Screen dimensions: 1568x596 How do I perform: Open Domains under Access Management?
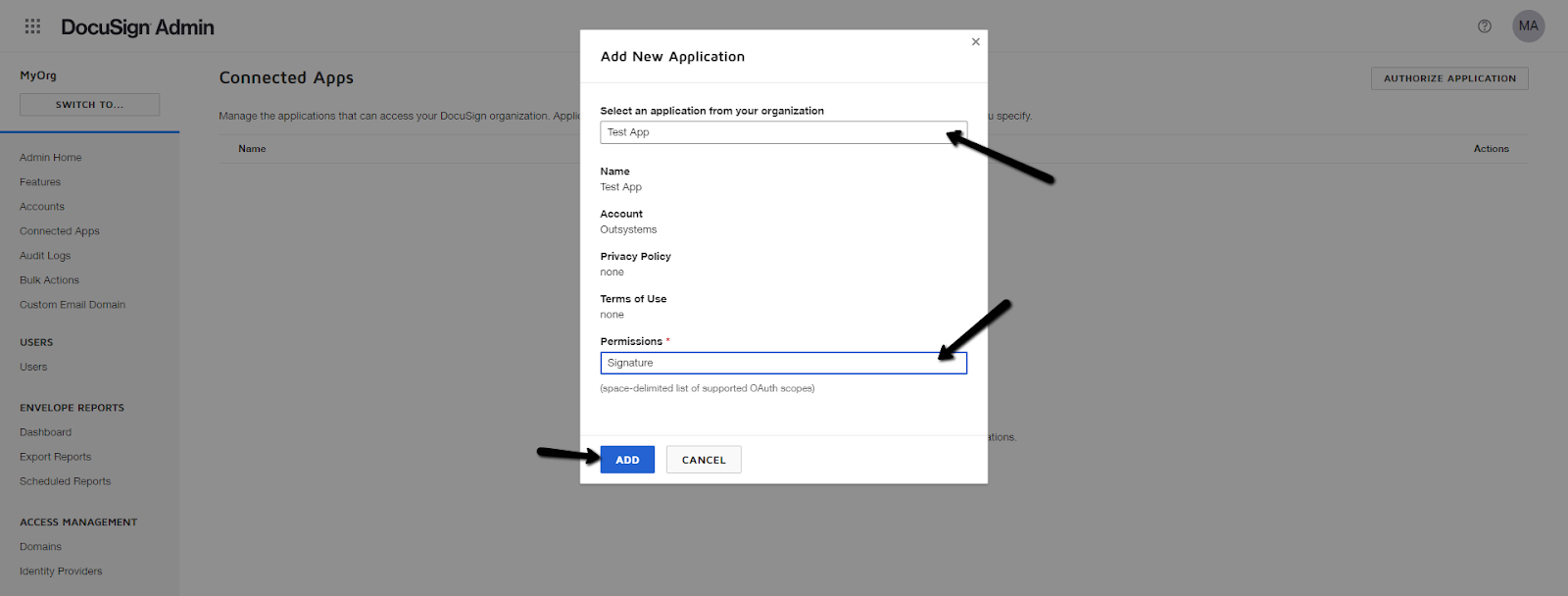click(x=40, y=547)
